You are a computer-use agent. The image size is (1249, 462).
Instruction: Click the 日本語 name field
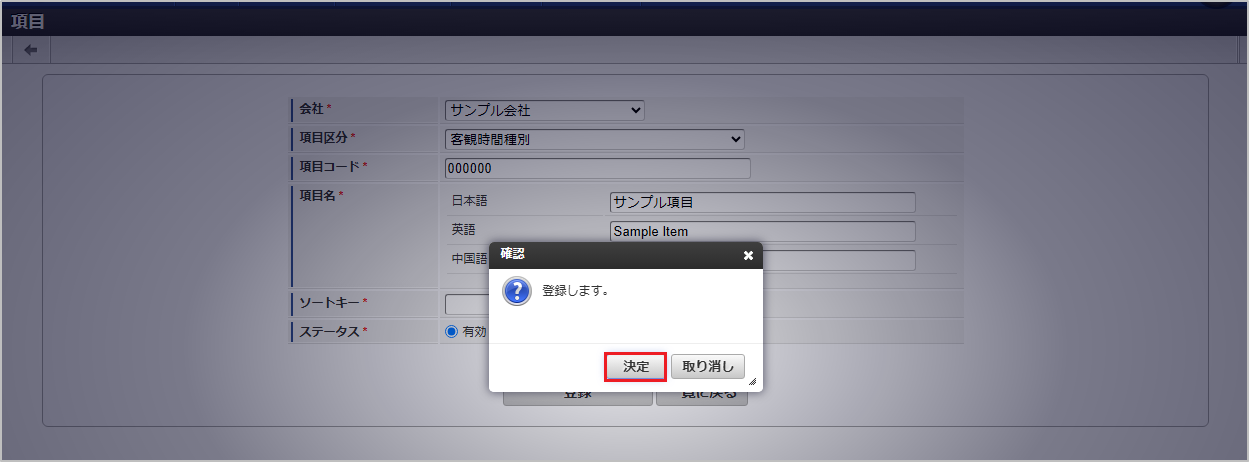tap(763, 202)
